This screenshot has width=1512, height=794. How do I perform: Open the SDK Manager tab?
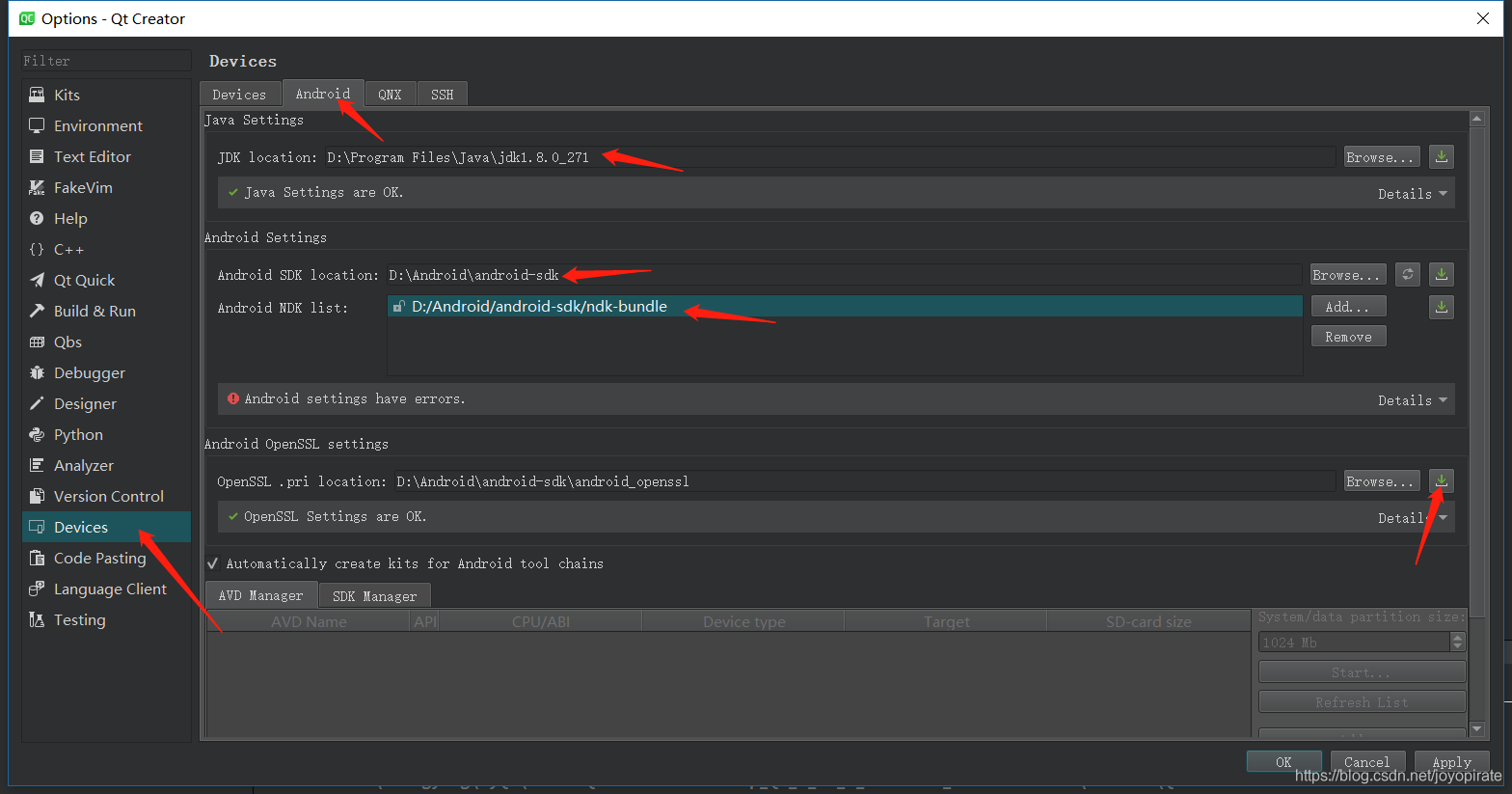tap(374, 596)
